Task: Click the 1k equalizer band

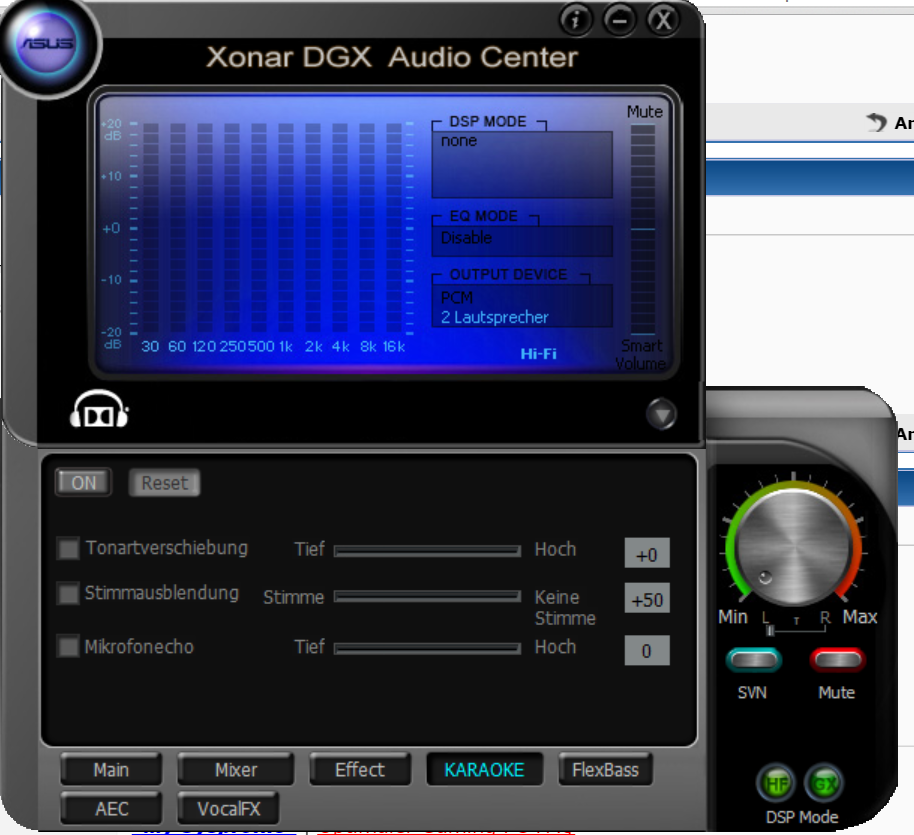Action: click(286, 228)
